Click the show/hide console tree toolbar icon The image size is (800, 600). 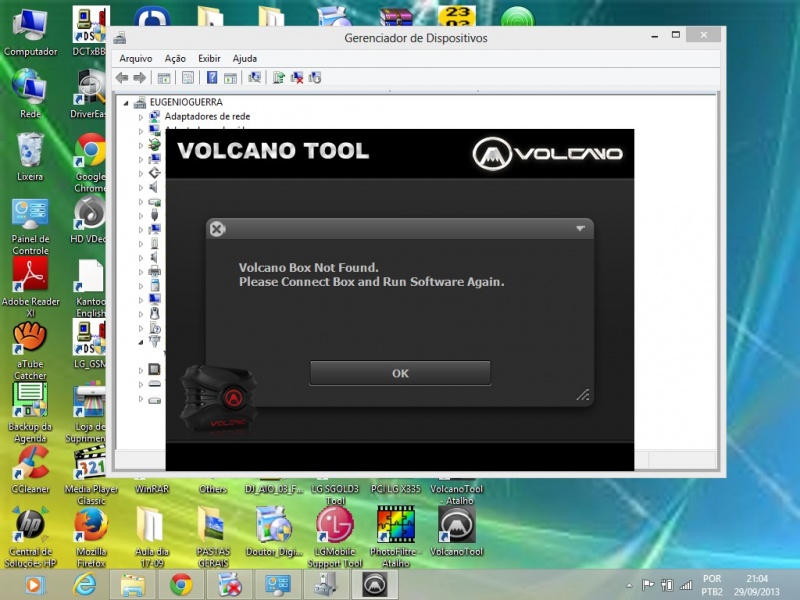[x=164, y=78]
